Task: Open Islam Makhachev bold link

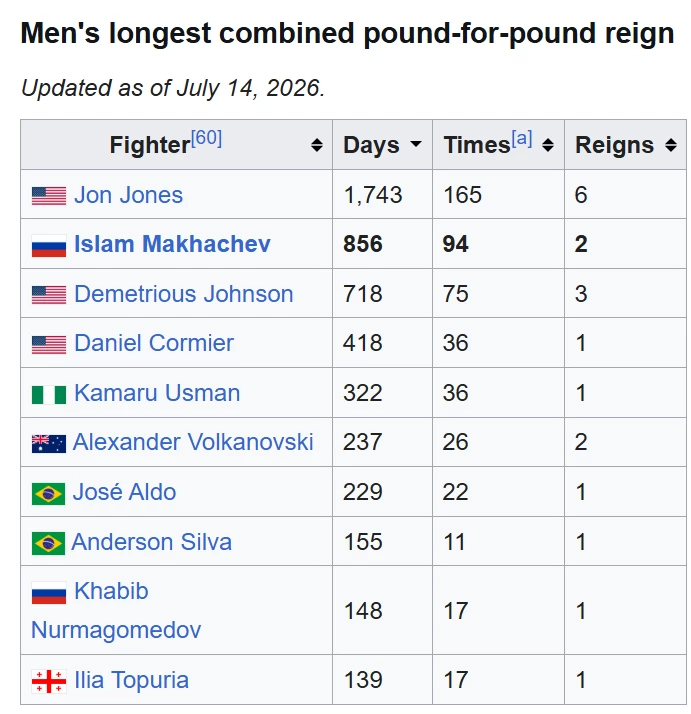Action: click(172, 244)
